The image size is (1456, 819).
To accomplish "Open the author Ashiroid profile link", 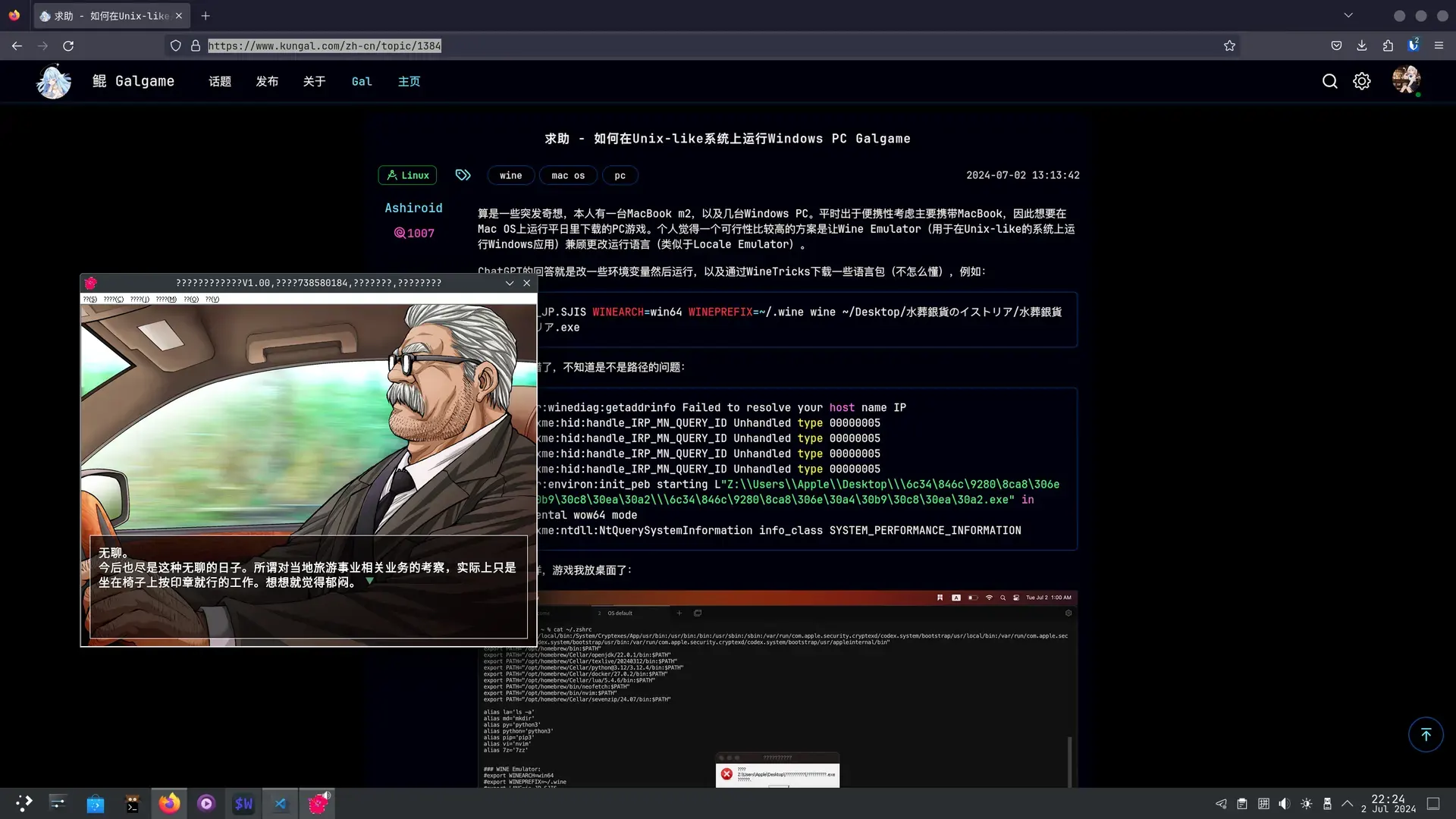I will [x=413, y=208].
